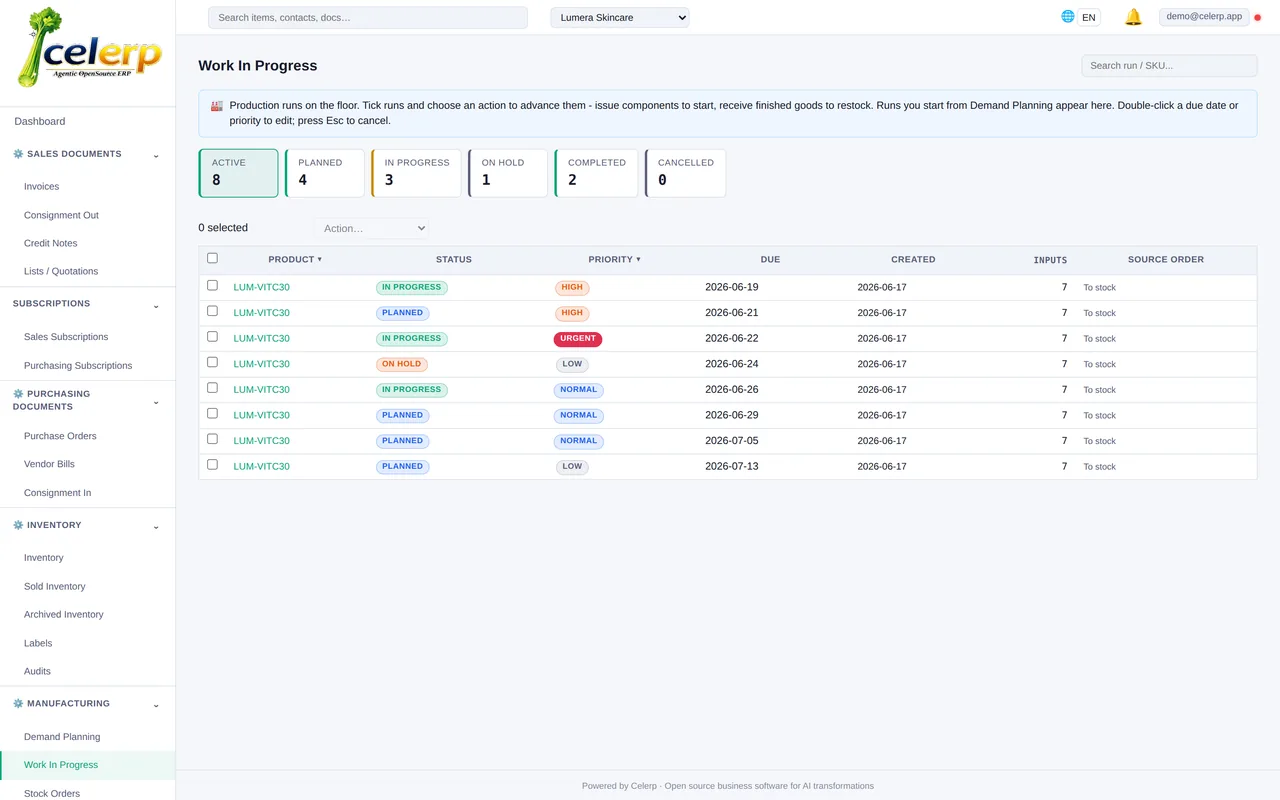
Task: Click the Source Order column header
Action: coord(1166,259)
